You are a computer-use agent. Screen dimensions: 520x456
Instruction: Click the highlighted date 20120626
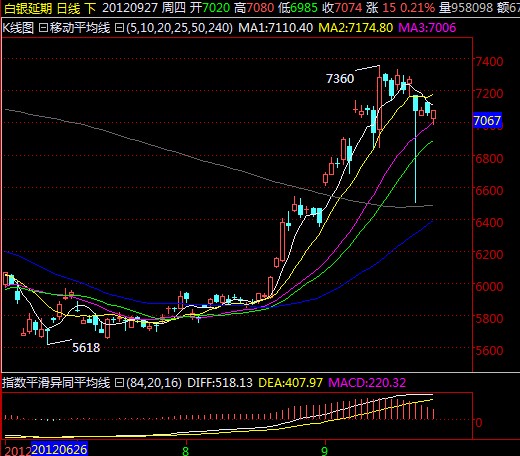pos(59,450)
